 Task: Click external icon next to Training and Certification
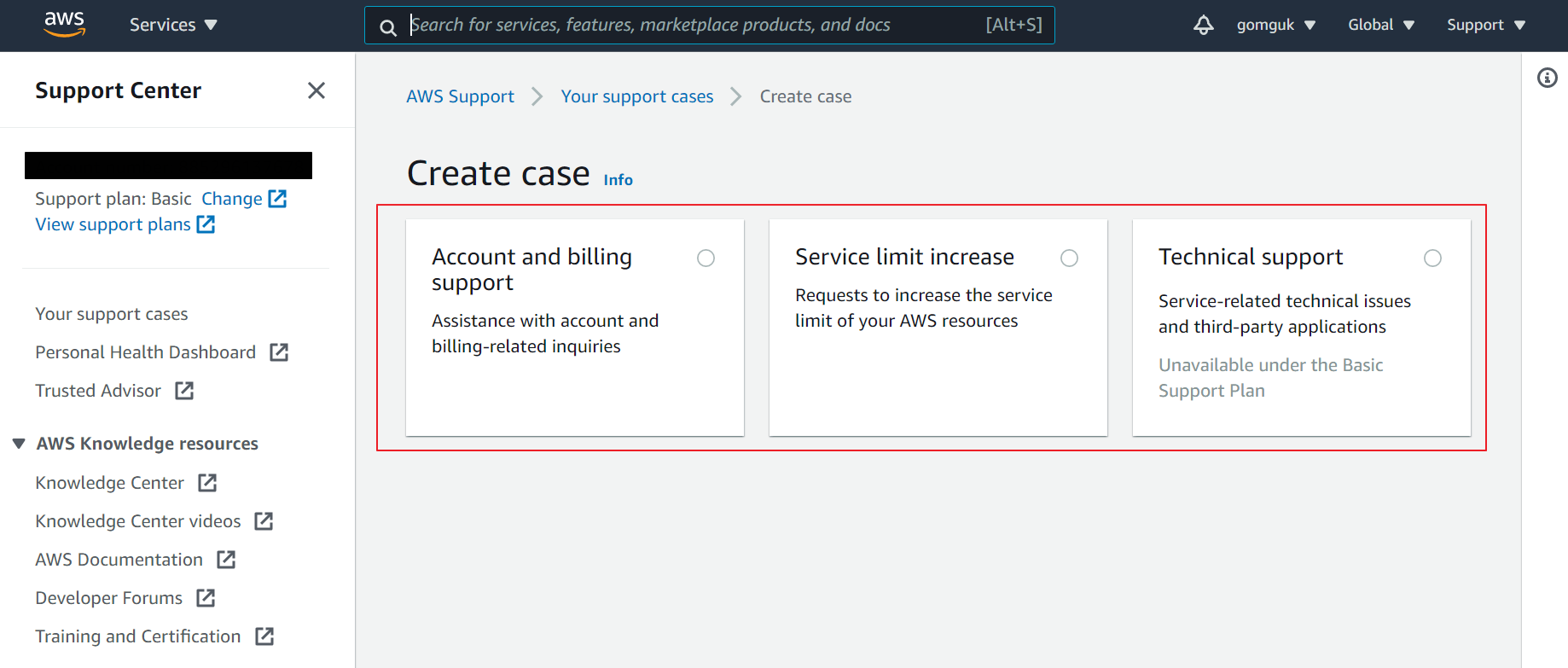click(x=264, y=636)
